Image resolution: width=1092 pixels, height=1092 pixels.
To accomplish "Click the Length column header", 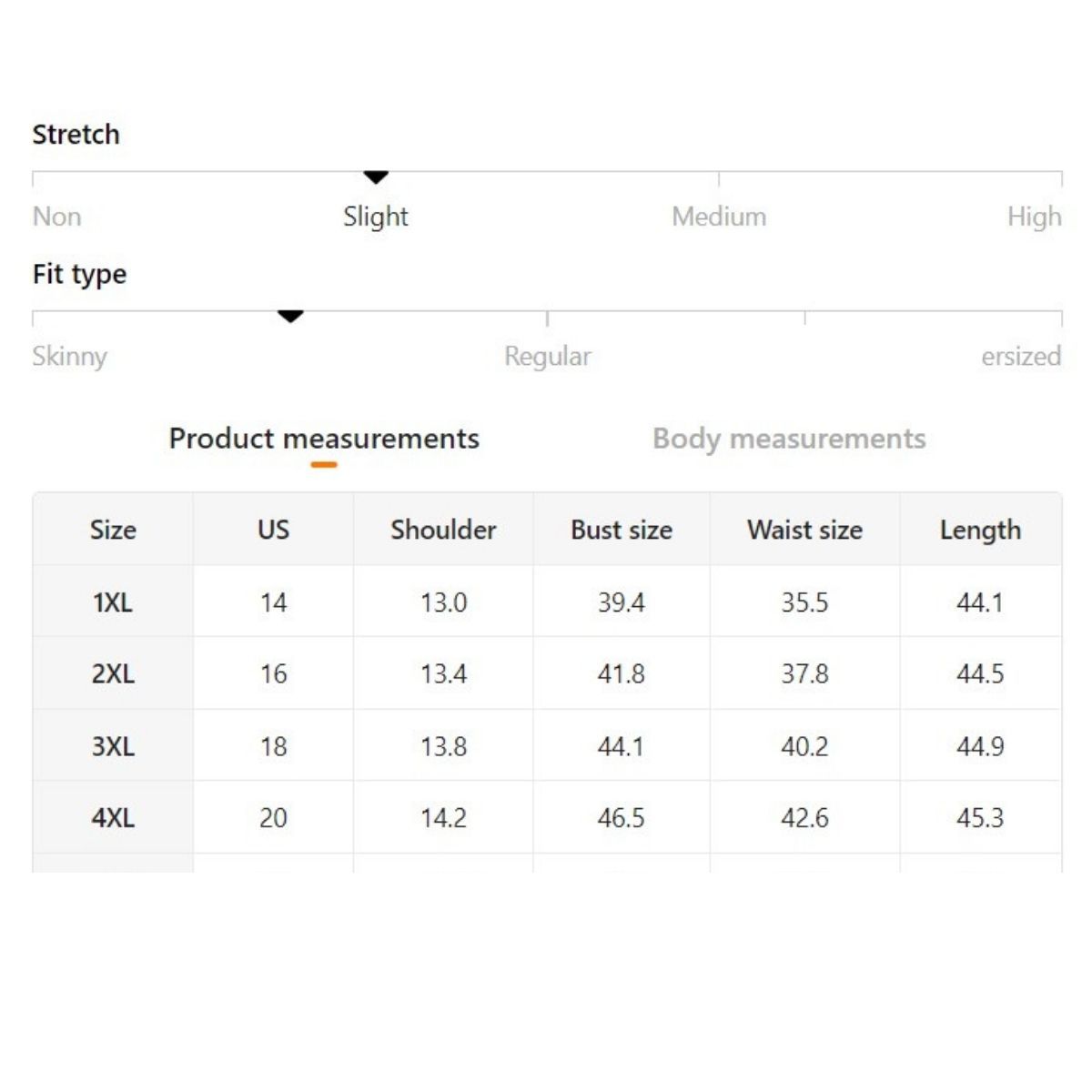I will click(x=980, y=530).
